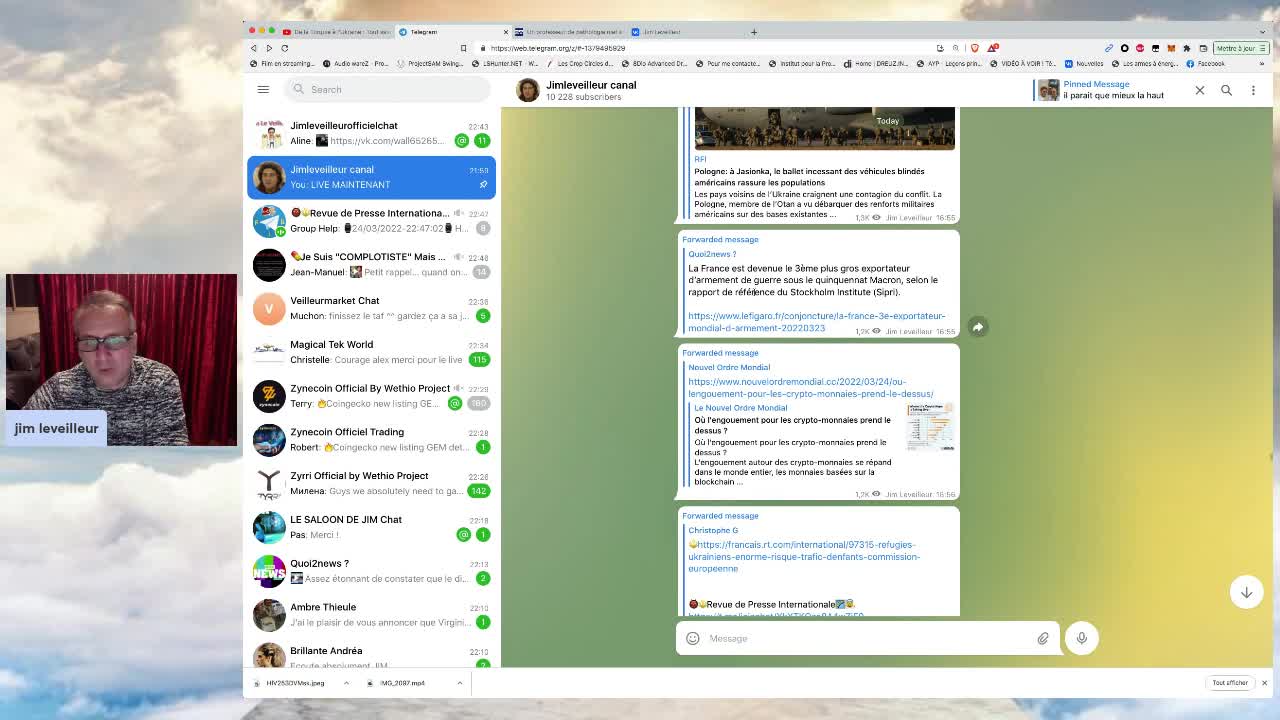Close the pinned message bar
This screenshot has height=720, width=1280.
pos(1199,90)
